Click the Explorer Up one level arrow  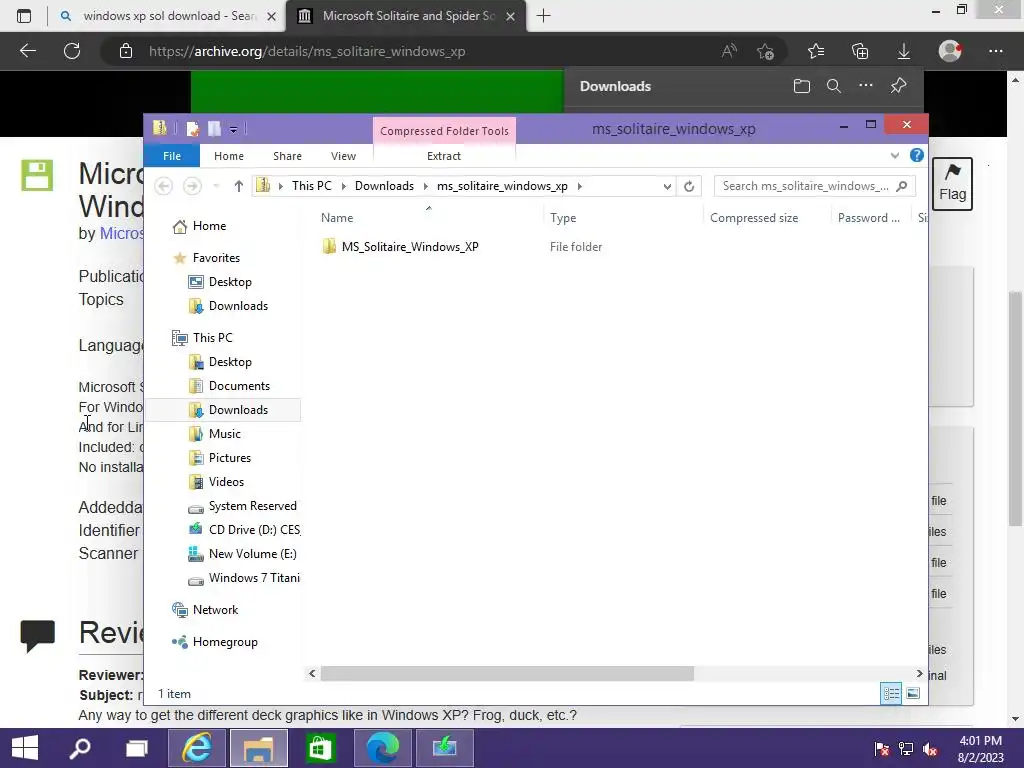point(238,186)
